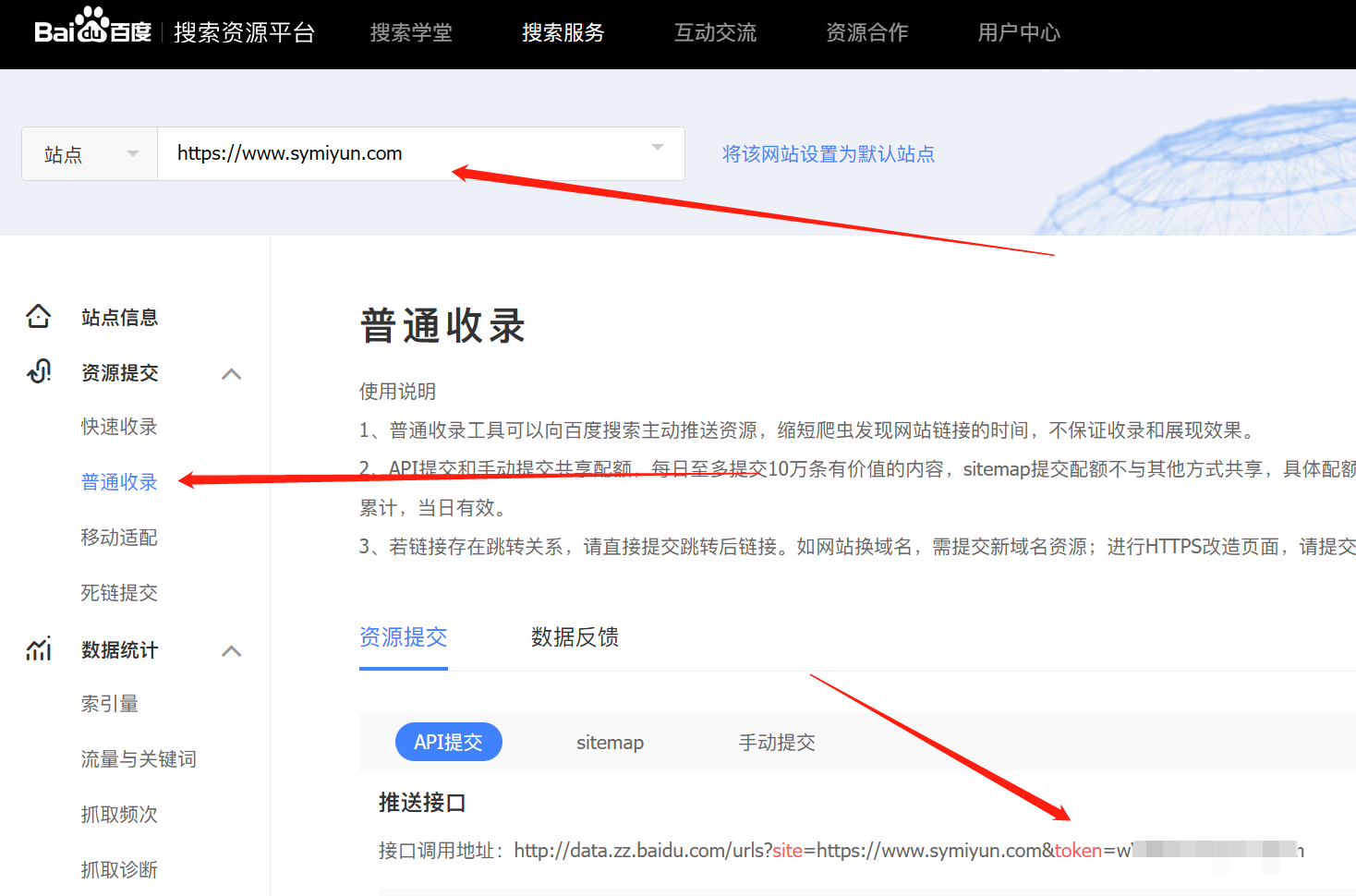Click the home icon beside 站点信息
Viewport: 1356px width, 896px height.
pos(39,317)
